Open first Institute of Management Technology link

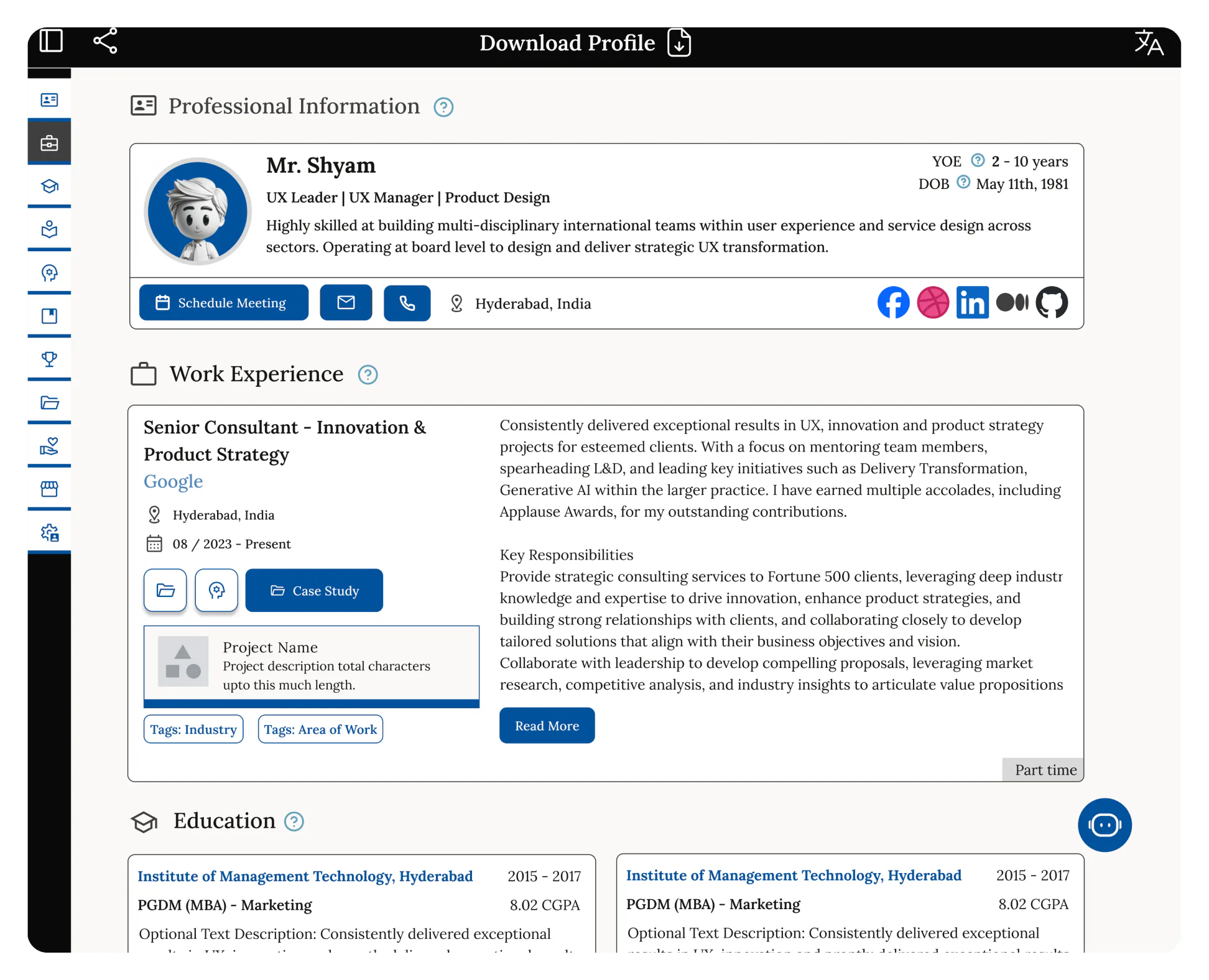(305, 876)
